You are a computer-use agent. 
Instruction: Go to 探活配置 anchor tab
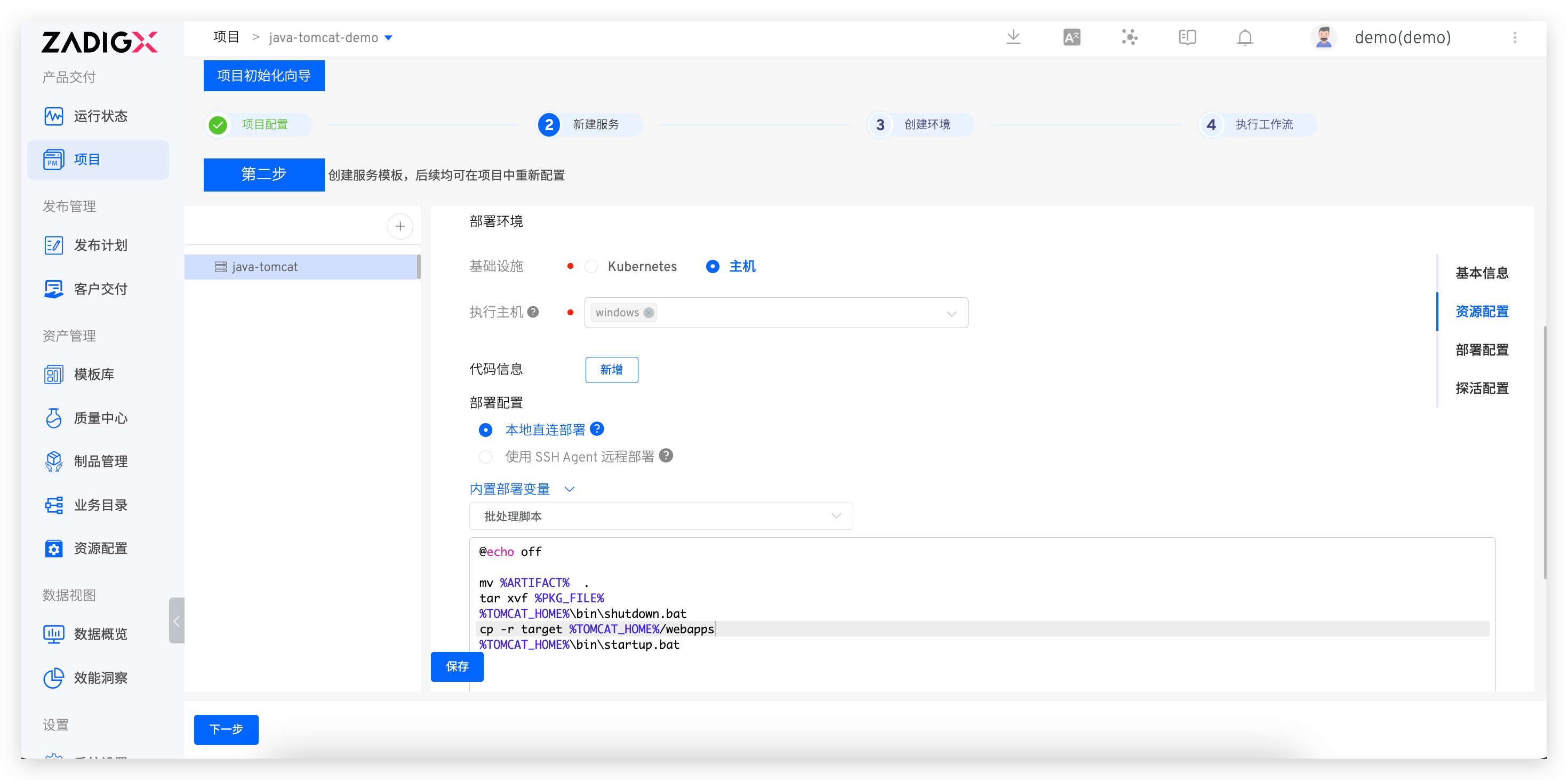coord(1482,388)
